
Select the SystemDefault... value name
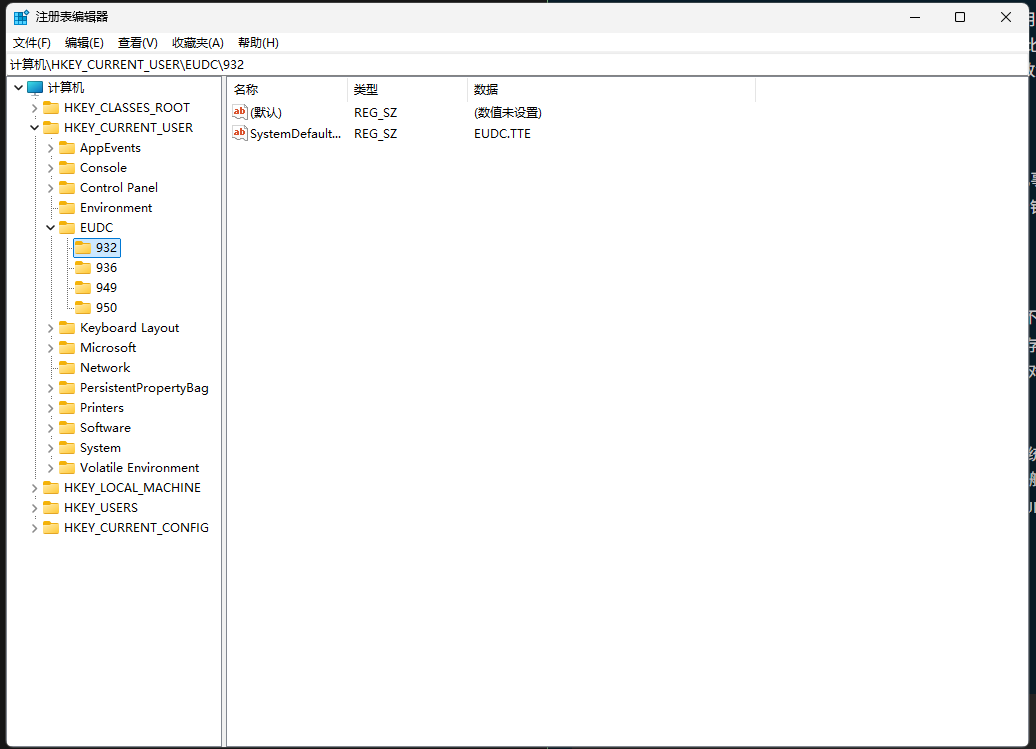(x=295, y=133)
